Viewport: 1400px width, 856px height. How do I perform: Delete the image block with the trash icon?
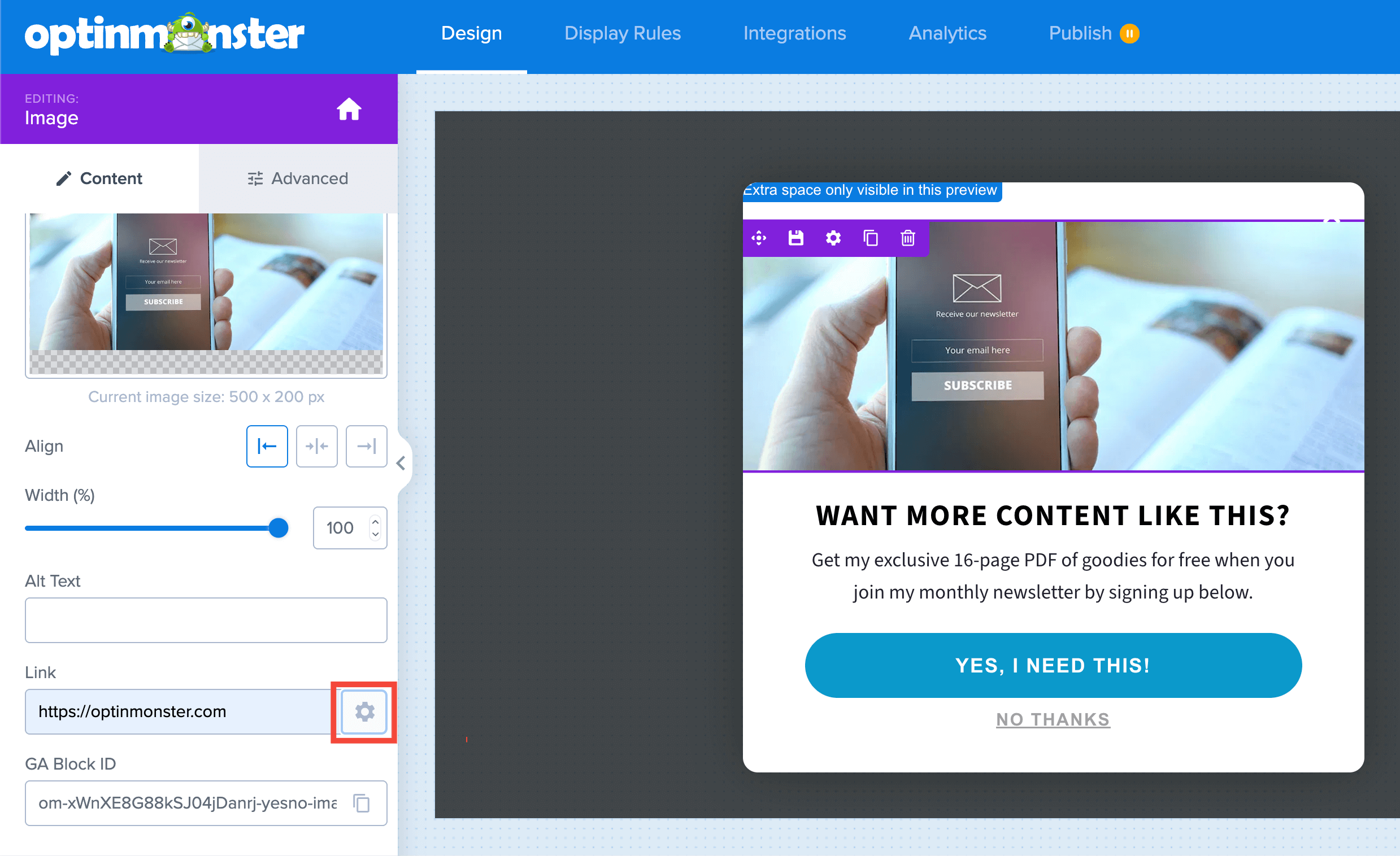pyautogui.click(x=908, y=238)
